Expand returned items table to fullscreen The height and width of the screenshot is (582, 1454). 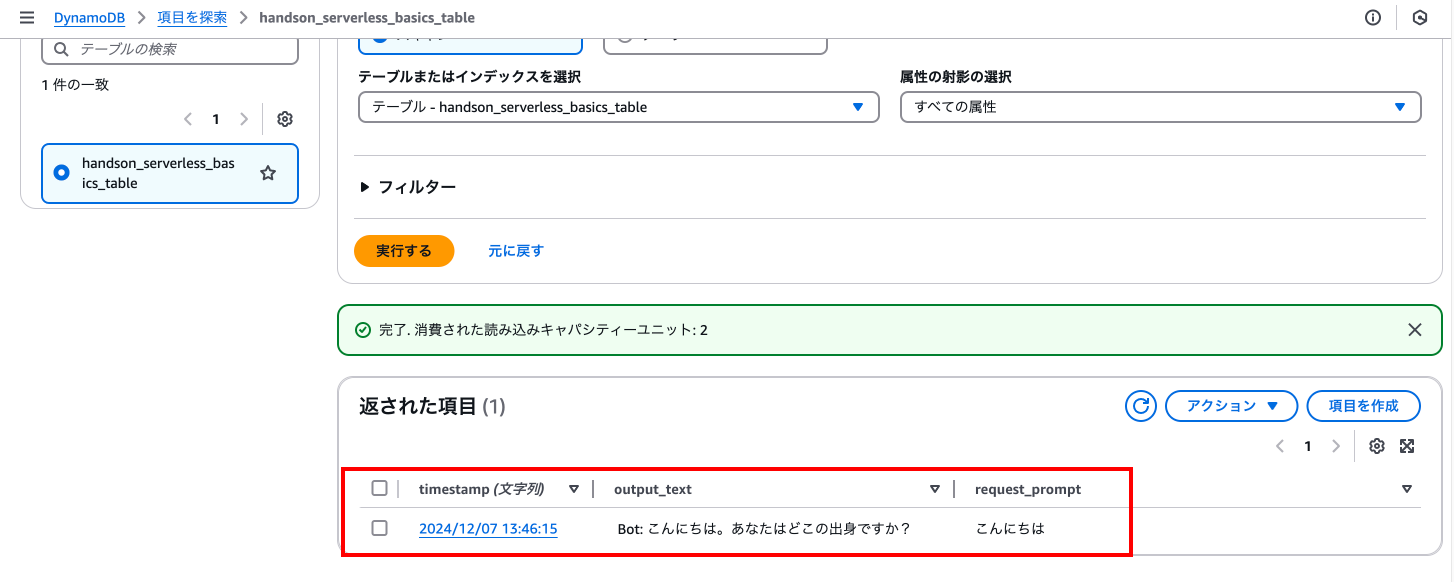pyautogui.click(x=1407, y=446)
